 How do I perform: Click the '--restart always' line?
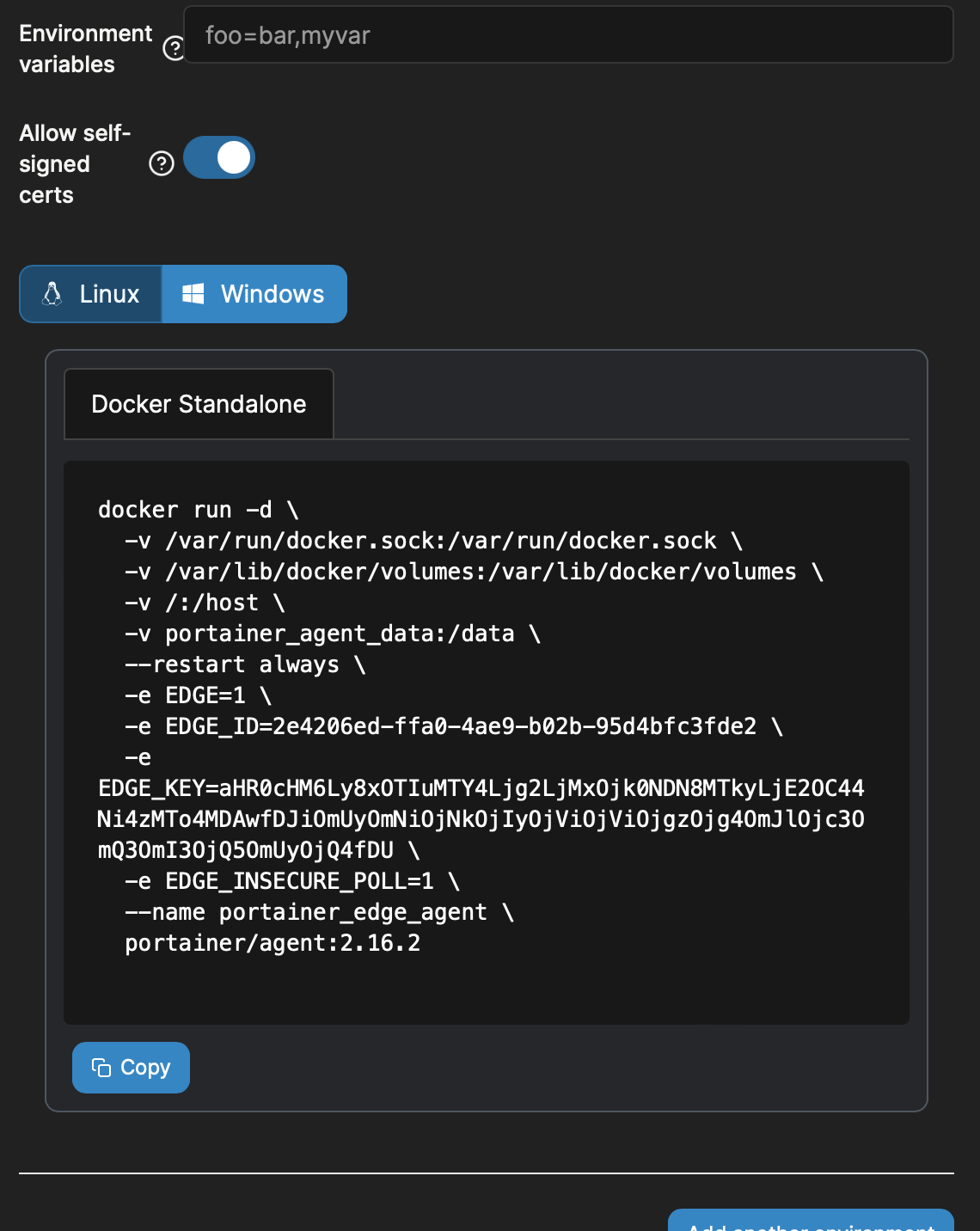coord(245,664)
